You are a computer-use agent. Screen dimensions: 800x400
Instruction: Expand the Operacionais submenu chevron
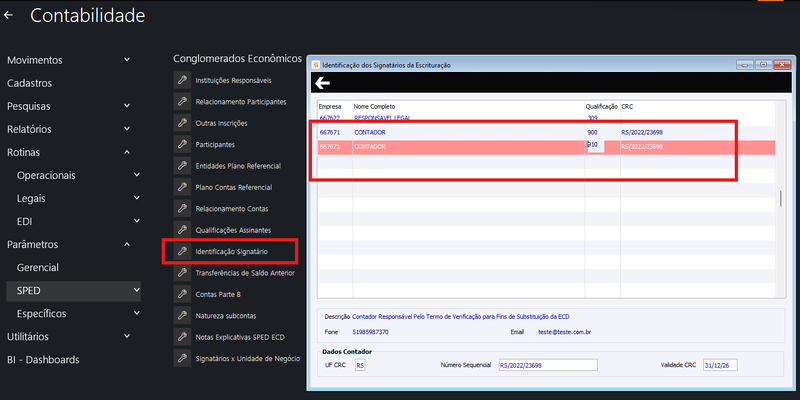tap(137, 175)
